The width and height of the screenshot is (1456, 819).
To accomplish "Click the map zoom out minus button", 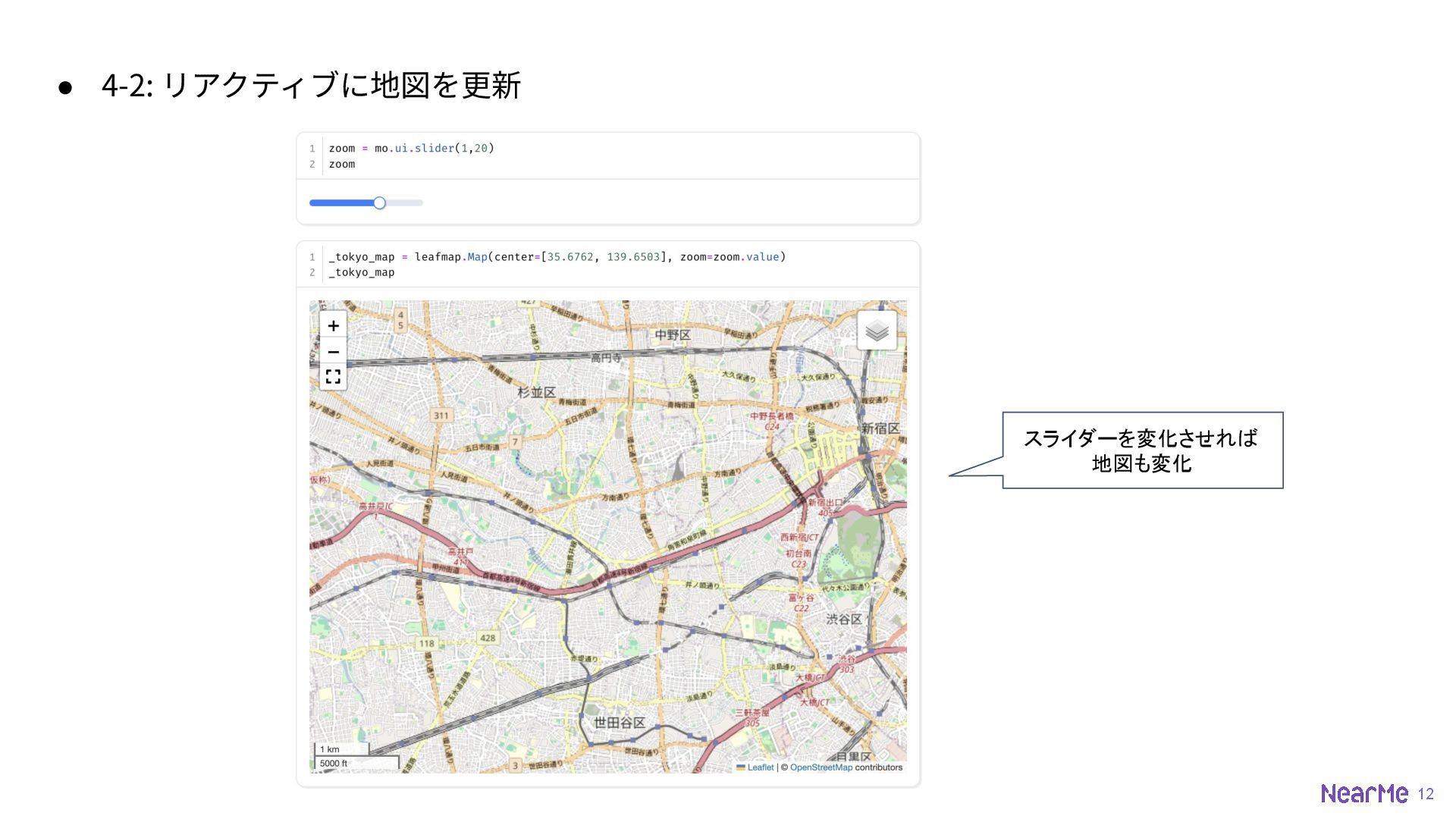I will coord(333,352).
